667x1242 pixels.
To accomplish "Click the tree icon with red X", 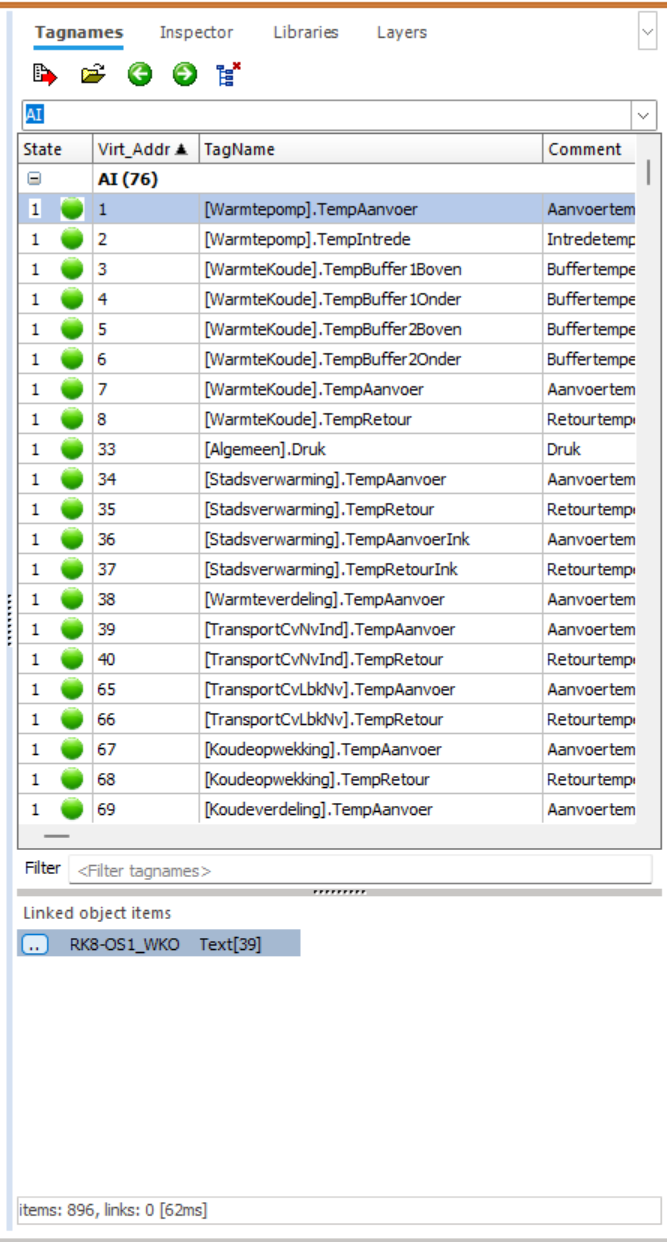I will tap(229, 74).
